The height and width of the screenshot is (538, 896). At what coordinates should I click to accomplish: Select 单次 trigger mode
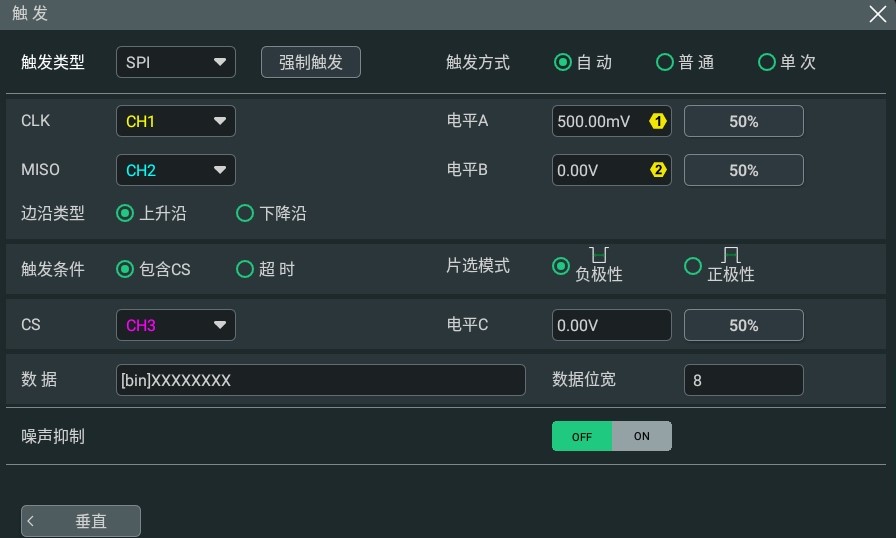click(787, 62)
